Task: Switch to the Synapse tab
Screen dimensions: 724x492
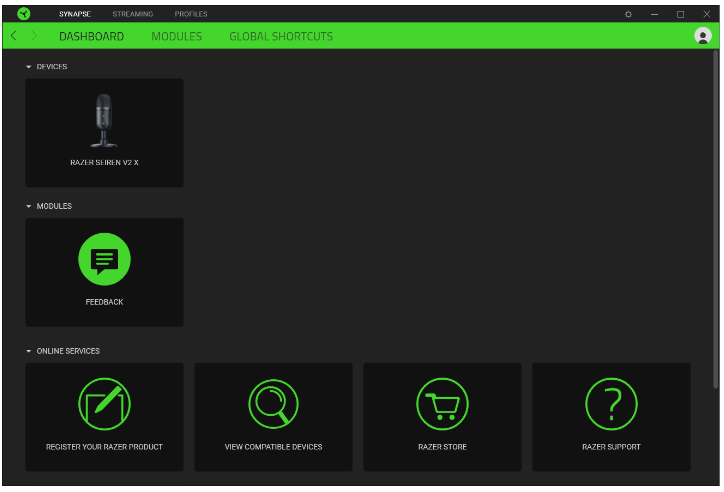Action: tap(75, 14)
